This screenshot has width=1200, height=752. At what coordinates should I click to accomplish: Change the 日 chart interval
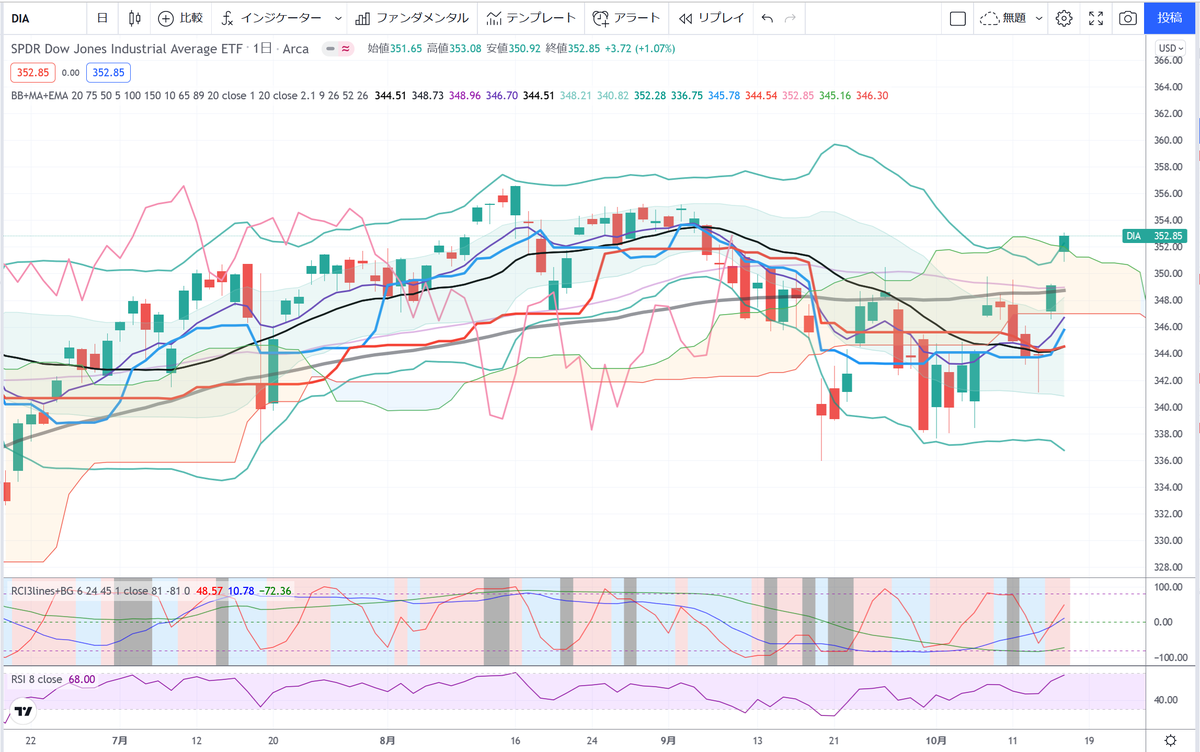103,18
